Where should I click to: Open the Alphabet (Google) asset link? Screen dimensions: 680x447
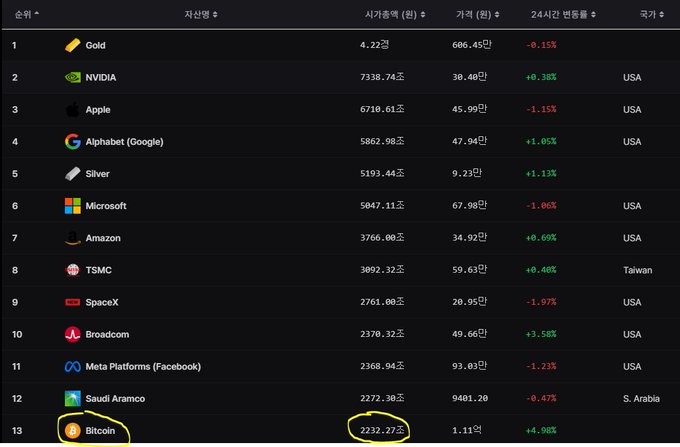(x=124, y=141)
